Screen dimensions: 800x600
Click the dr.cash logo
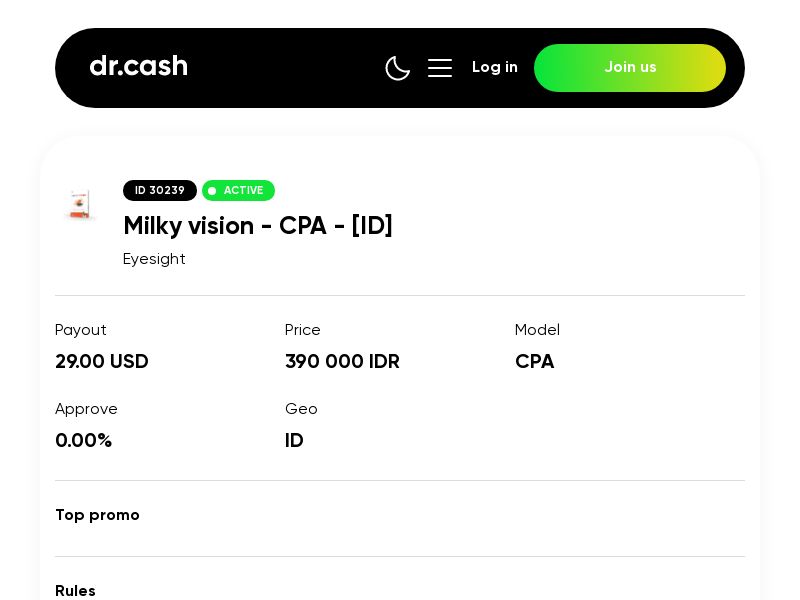click(x=138, y=66)
